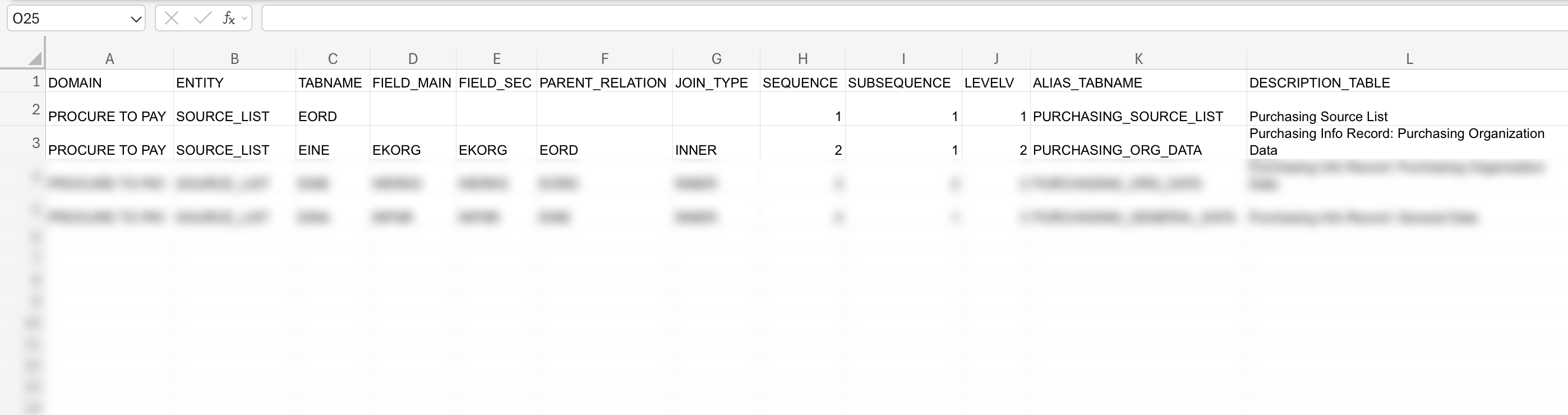Click the Cancel (X) icon next to formula bar
Screen dimensions: 1568x415
coord(172,19)
